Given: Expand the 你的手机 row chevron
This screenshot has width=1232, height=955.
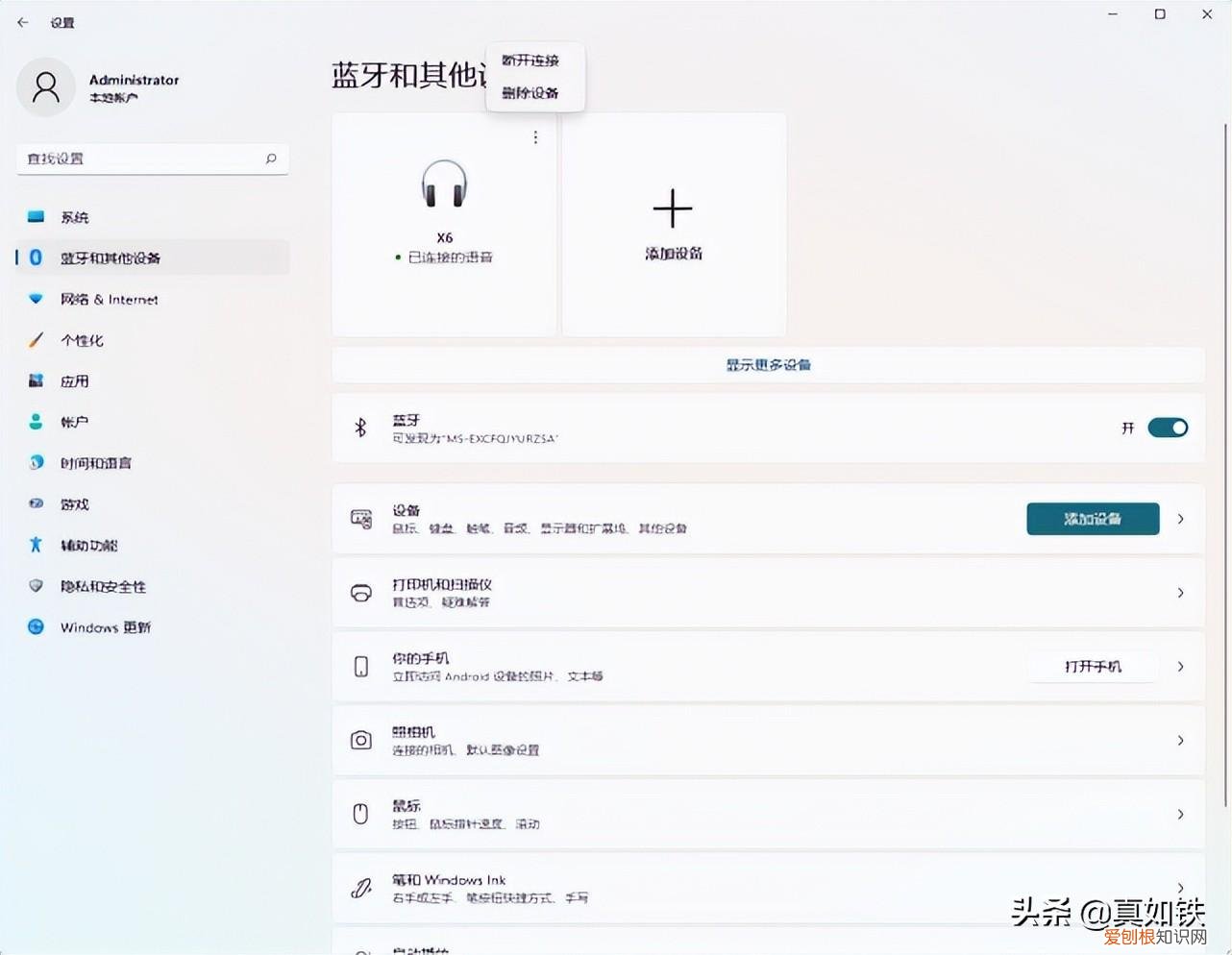Looking at the screenshot, I should point(1181,667).
